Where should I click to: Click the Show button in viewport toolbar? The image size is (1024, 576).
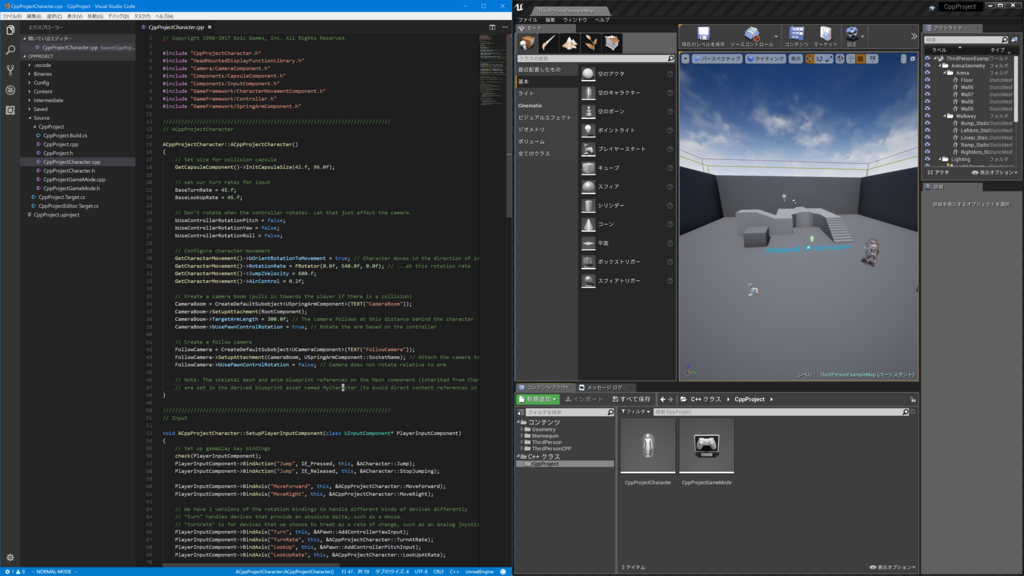(795, 59)
